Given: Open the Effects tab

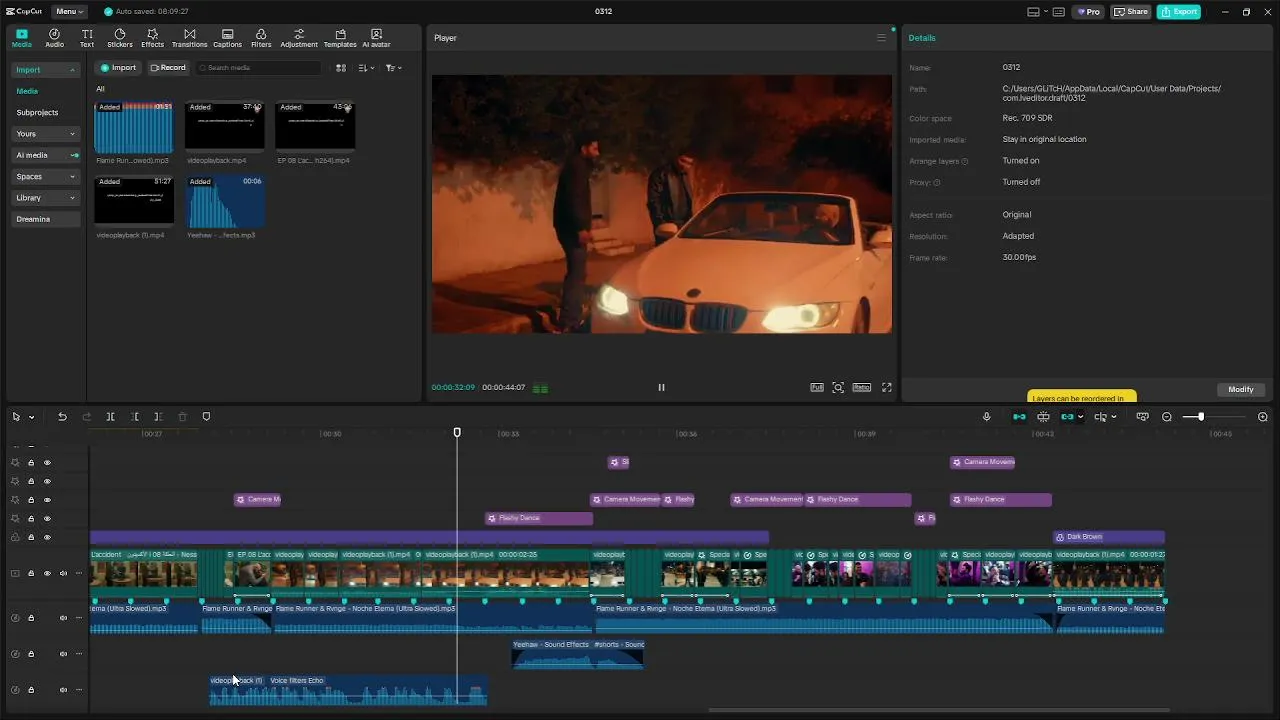Looking at the screenshot, I should point(152,38).
